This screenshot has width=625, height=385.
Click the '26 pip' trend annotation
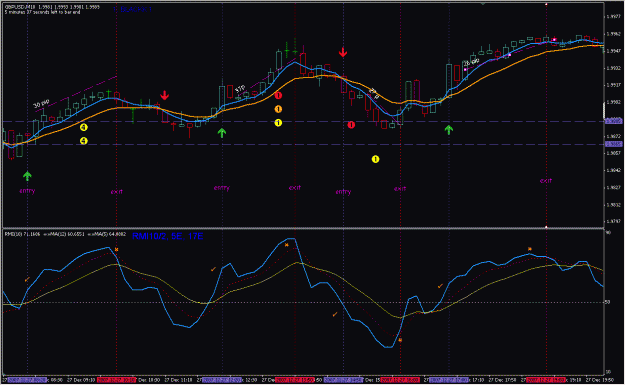pyautogui.click(x=472, y=62)
